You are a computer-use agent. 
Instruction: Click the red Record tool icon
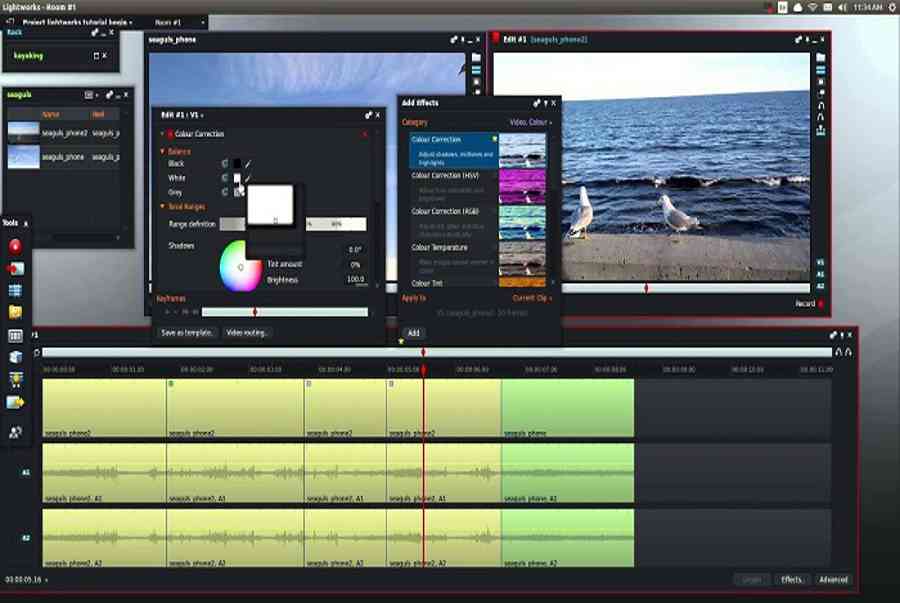click(x=16, y=245)
